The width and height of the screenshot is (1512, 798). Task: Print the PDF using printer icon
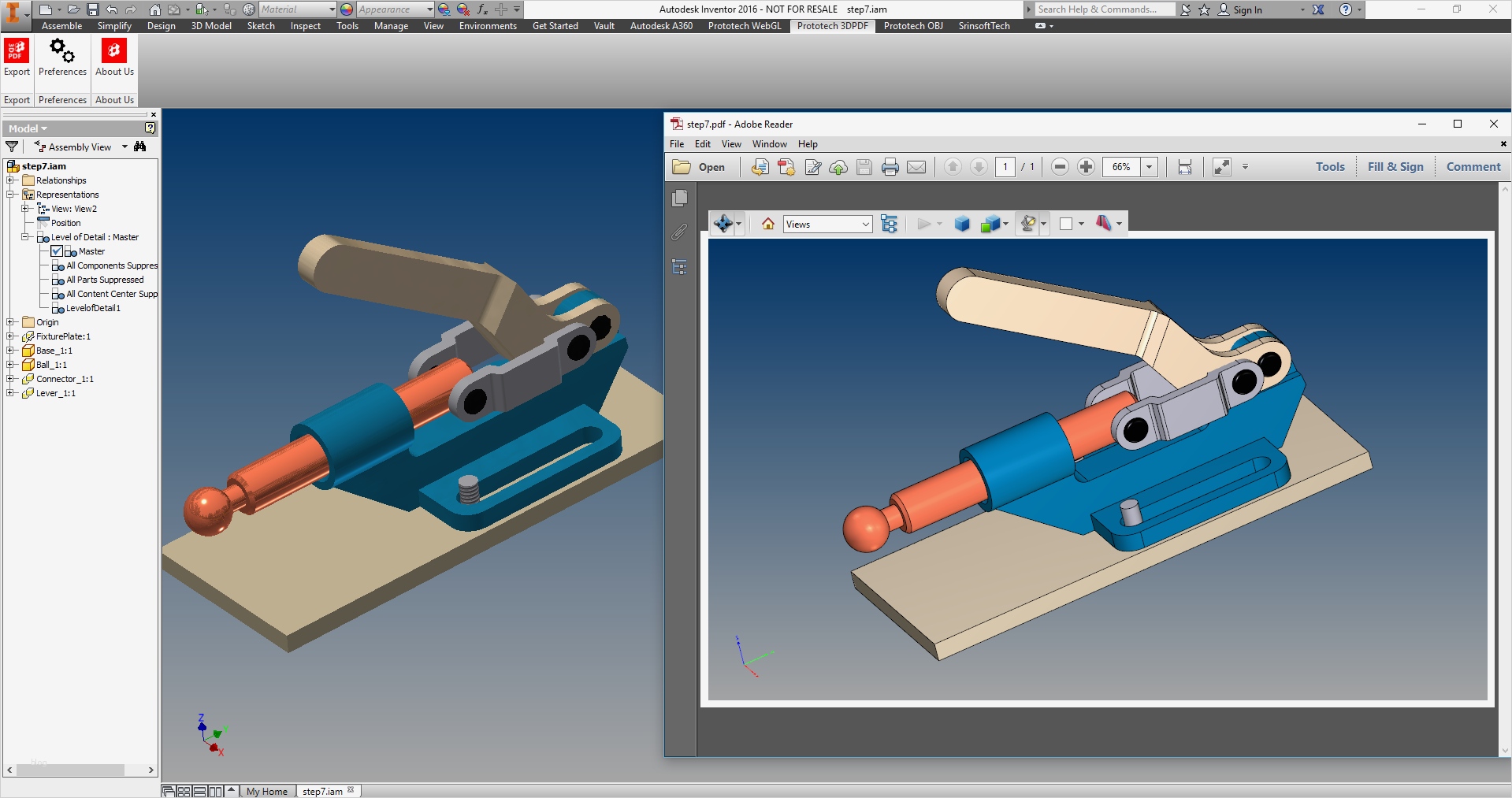pyautogui.click(x=890, y=167)
